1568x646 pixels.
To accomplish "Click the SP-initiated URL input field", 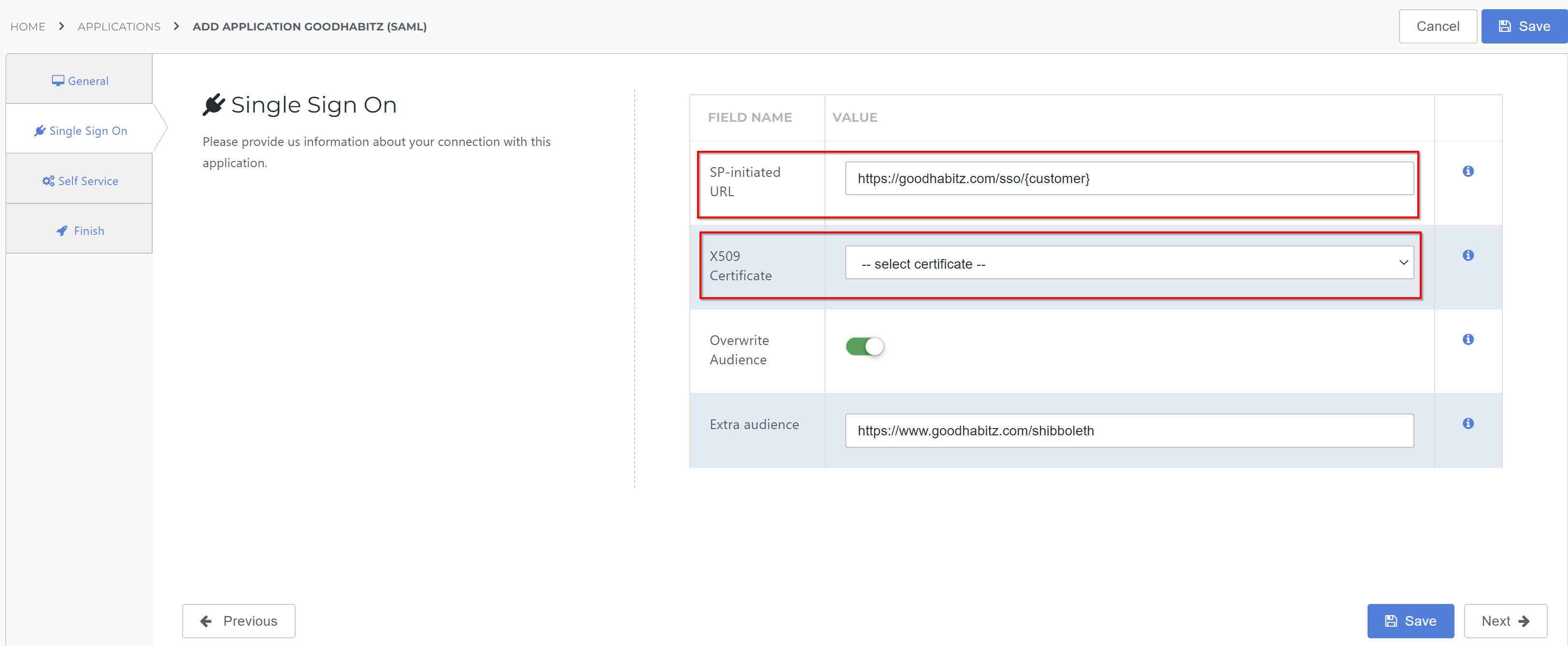I will [x=1129, y=178].
